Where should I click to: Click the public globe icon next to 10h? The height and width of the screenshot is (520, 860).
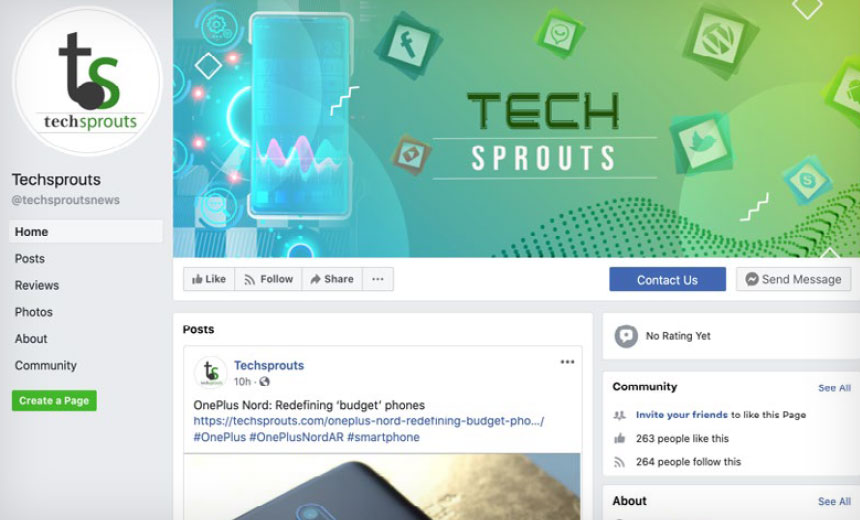click(264, 381)
